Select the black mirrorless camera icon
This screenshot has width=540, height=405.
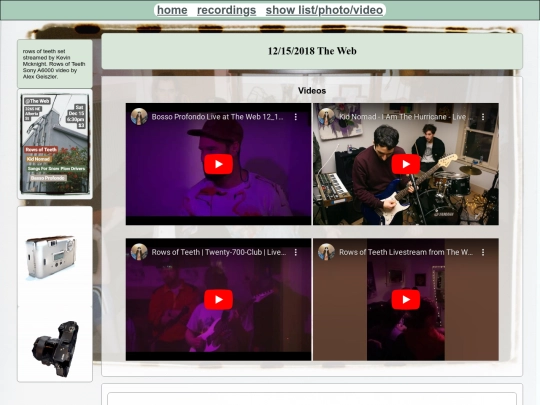click(55, 349)
